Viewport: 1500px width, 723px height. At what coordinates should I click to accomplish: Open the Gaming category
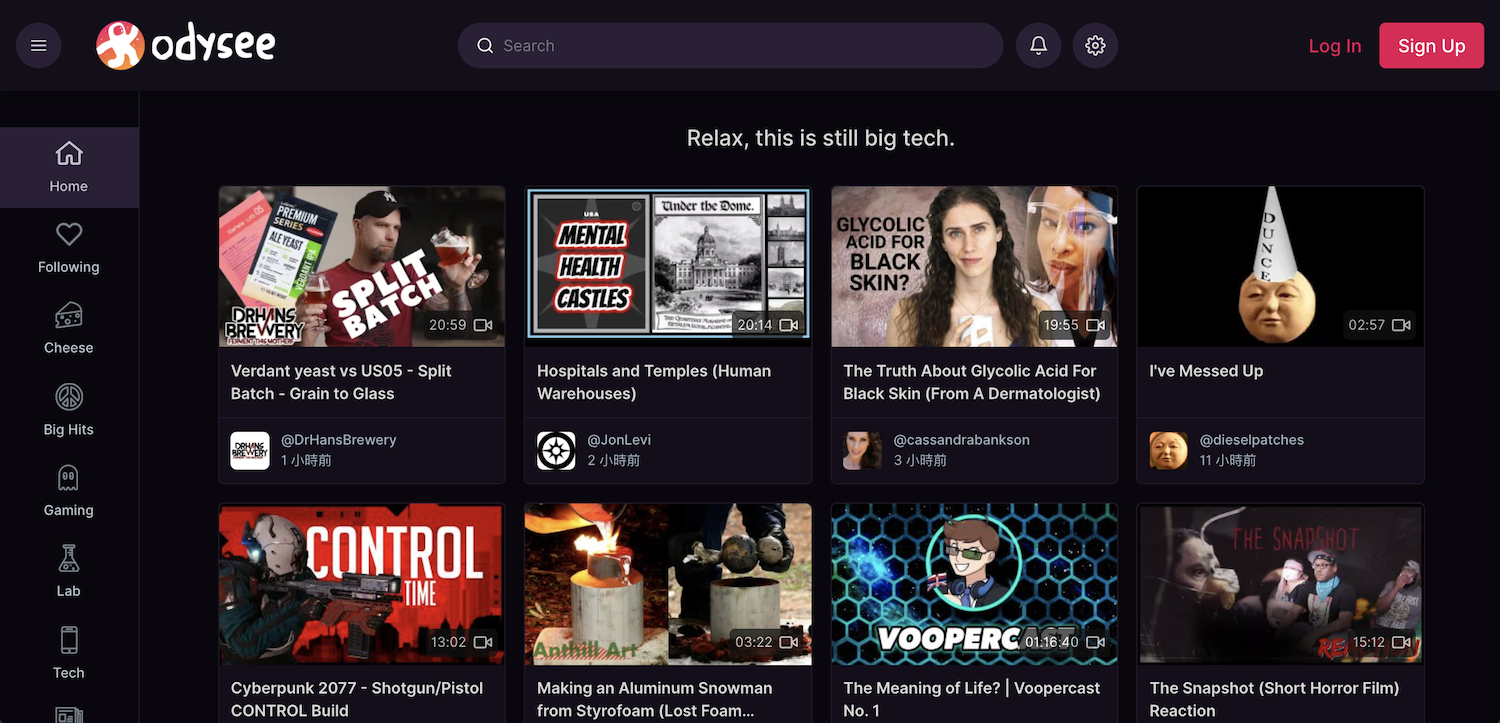(x=69, y=492)
